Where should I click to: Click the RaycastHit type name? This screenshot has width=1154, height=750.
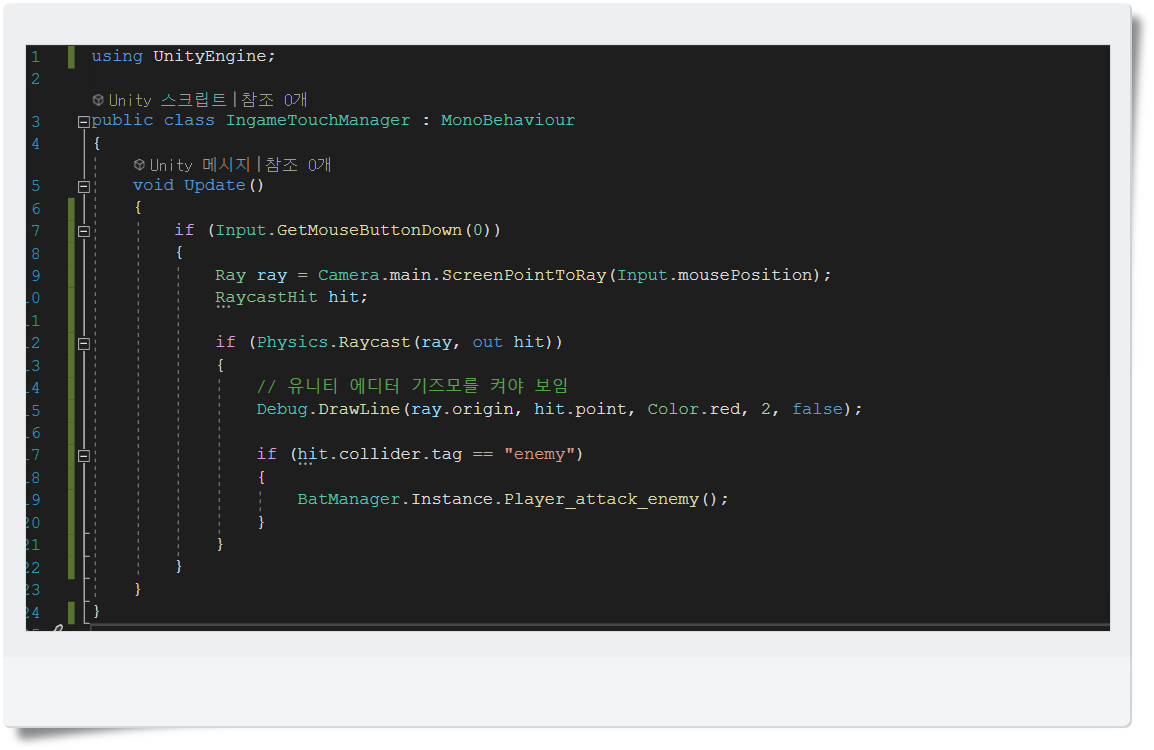(266, 297)
